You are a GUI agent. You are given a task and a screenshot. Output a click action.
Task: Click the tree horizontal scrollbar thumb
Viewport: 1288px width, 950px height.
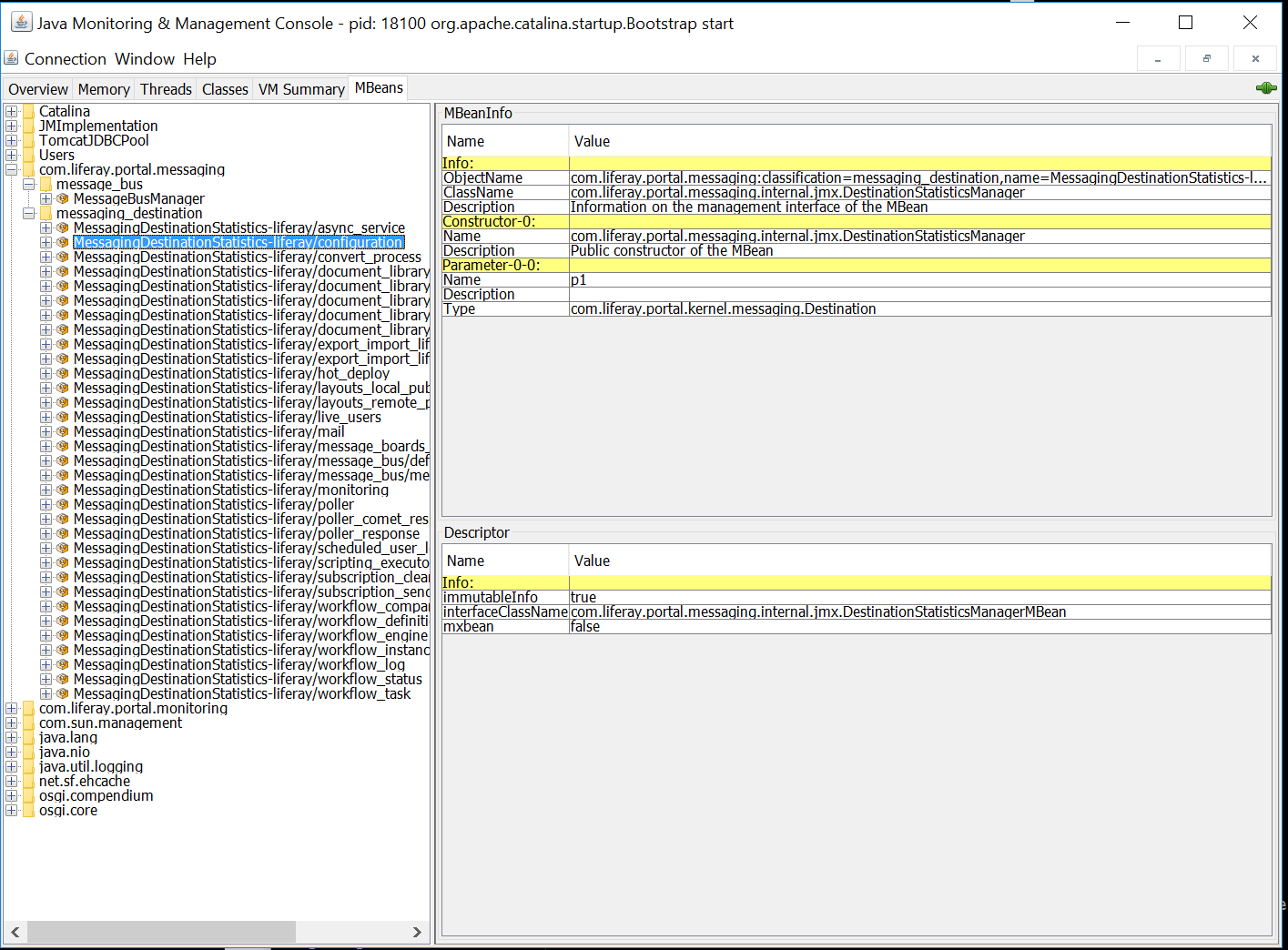coord(161,932)
